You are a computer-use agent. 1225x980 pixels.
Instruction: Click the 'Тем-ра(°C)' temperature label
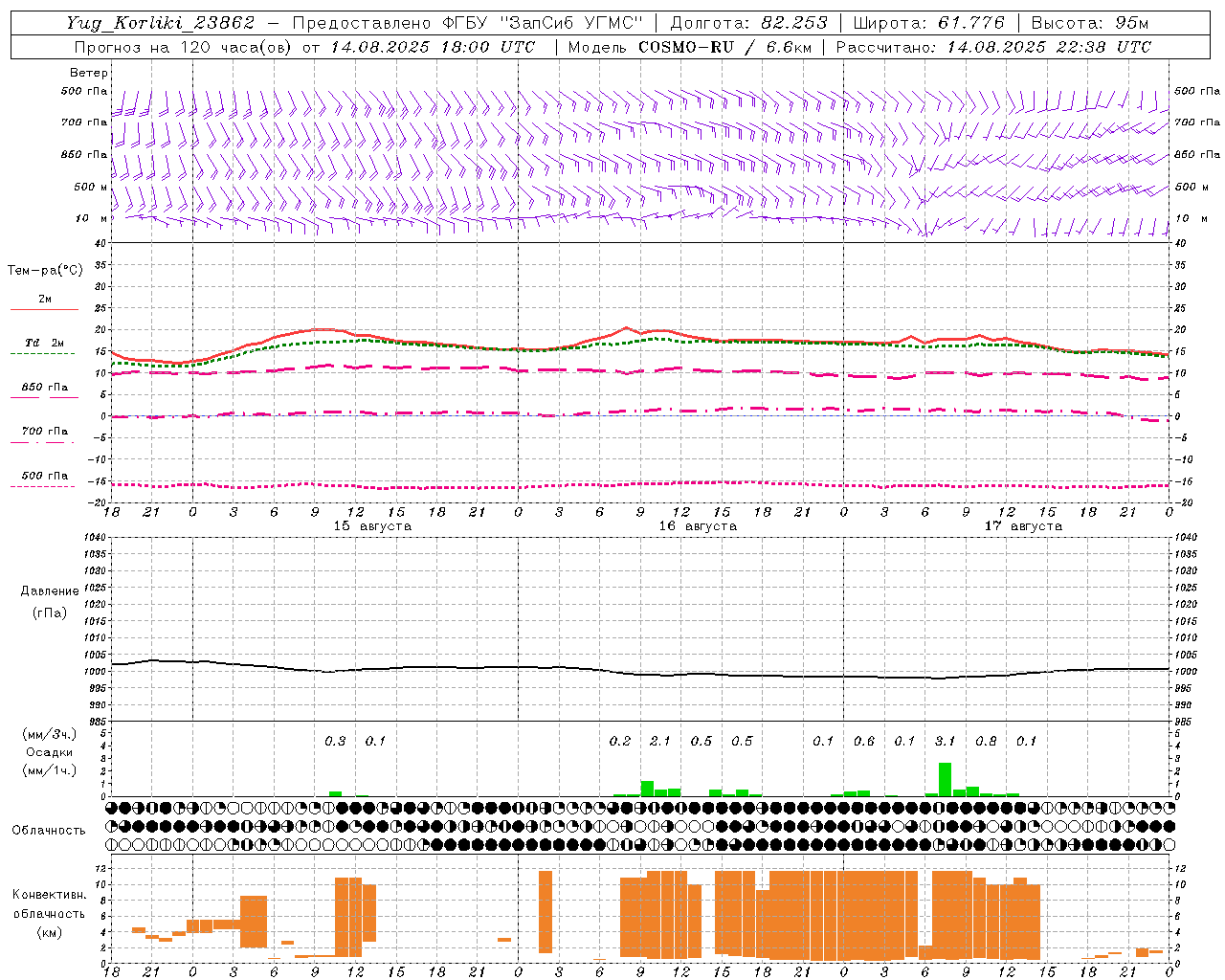tap(45, 271)
